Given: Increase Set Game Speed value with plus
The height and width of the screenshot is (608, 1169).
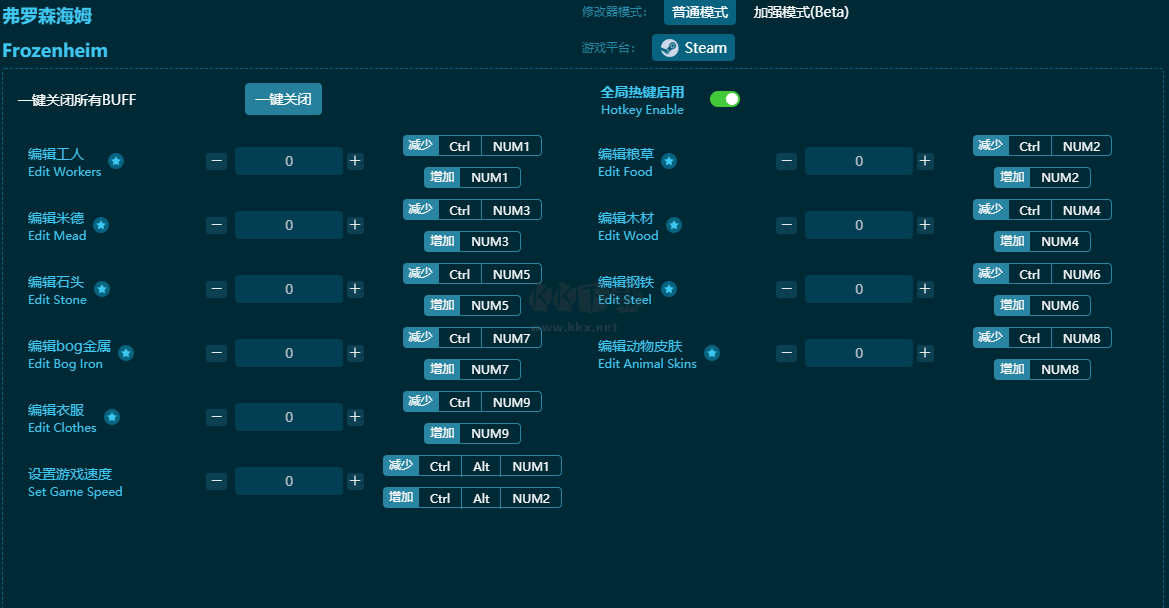Looking at the screenshot, I should (355, 481).
